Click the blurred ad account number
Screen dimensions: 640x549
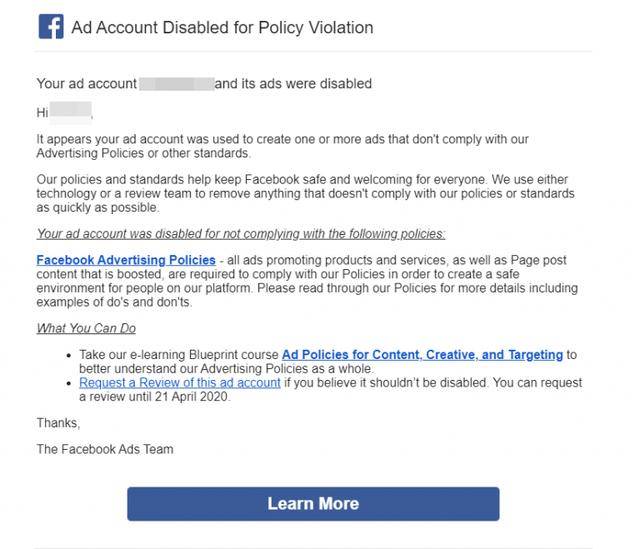(x=176, y=84)
